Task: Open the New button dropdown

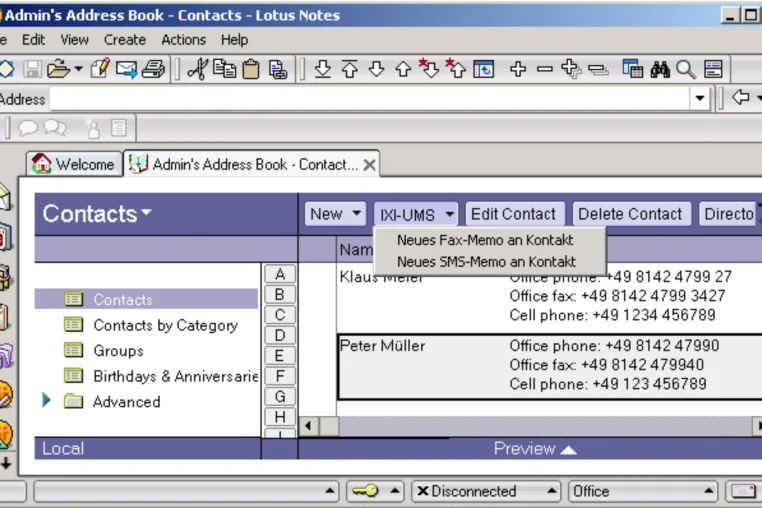Action: (357, 213)
